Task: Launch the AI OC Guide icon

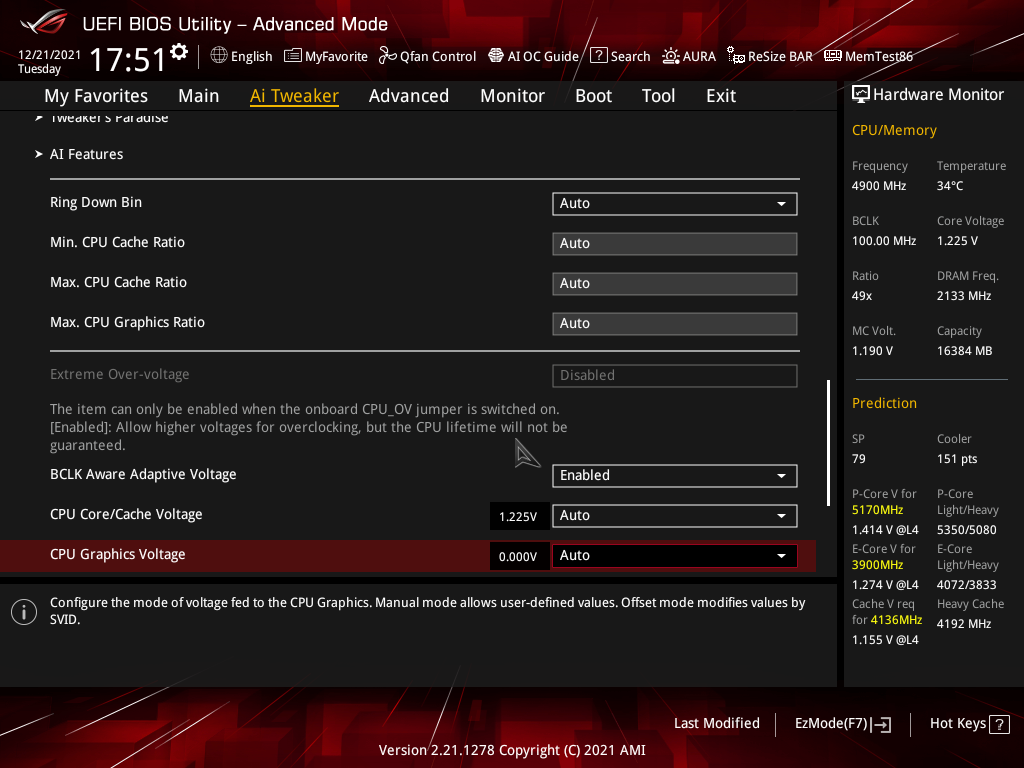Action: tap(496, 56)
